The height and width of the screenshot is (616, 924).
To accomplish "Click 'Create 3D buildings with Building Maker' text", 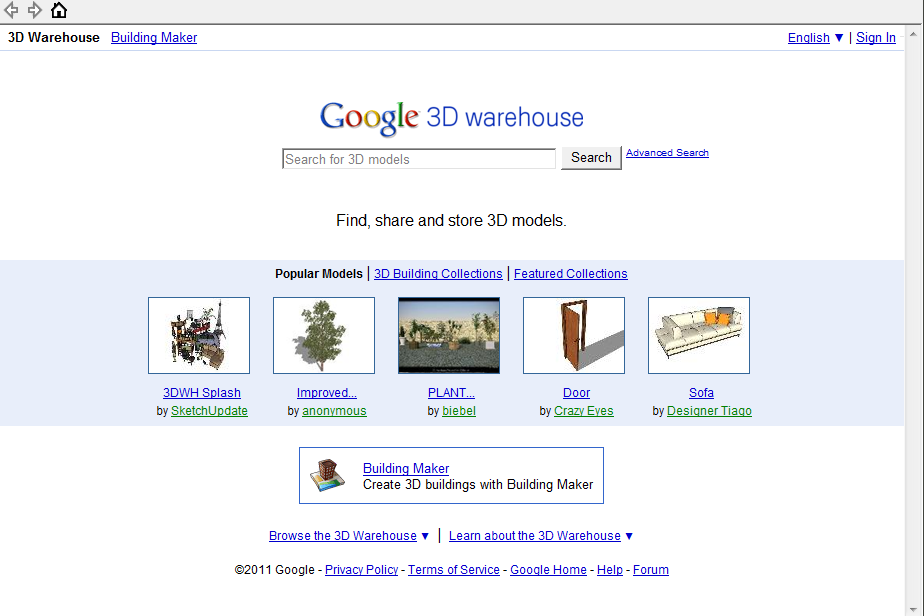I will tap(478, 485).
